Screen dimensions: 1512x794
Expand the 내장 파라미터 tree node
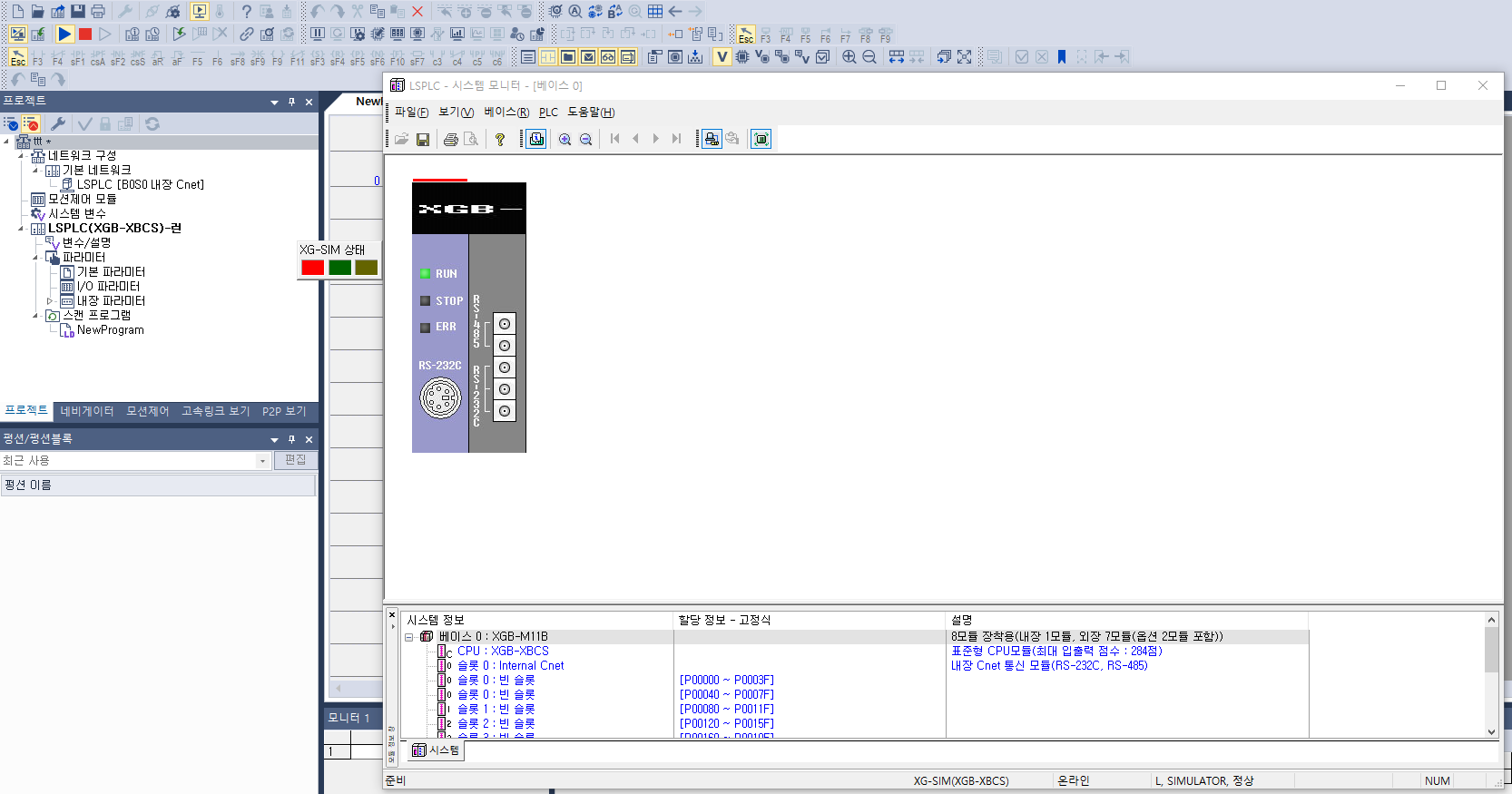50,301
